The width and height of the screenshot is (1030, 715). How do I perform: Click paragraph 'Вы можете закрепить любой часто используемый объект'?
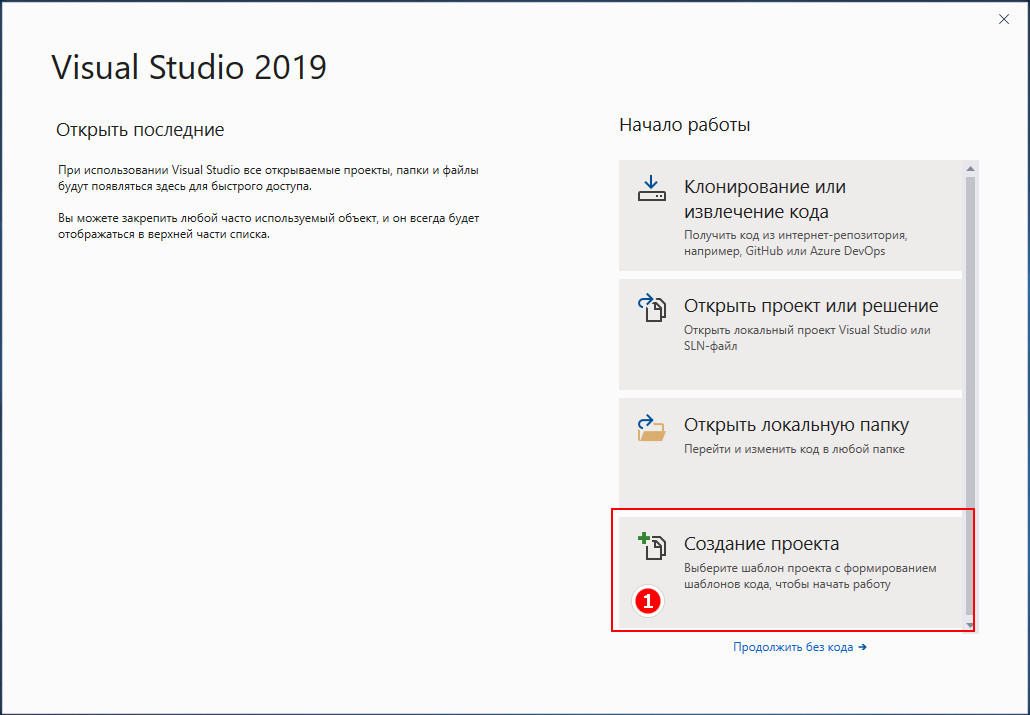(x=268, y=225)
